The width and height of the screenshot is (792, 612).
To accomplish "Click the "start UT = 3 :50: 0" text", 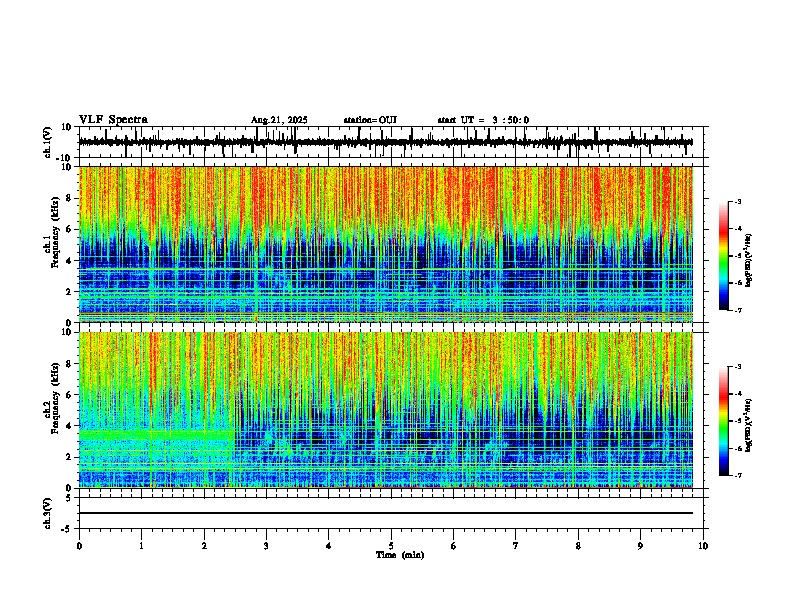I will pos(483,120).
